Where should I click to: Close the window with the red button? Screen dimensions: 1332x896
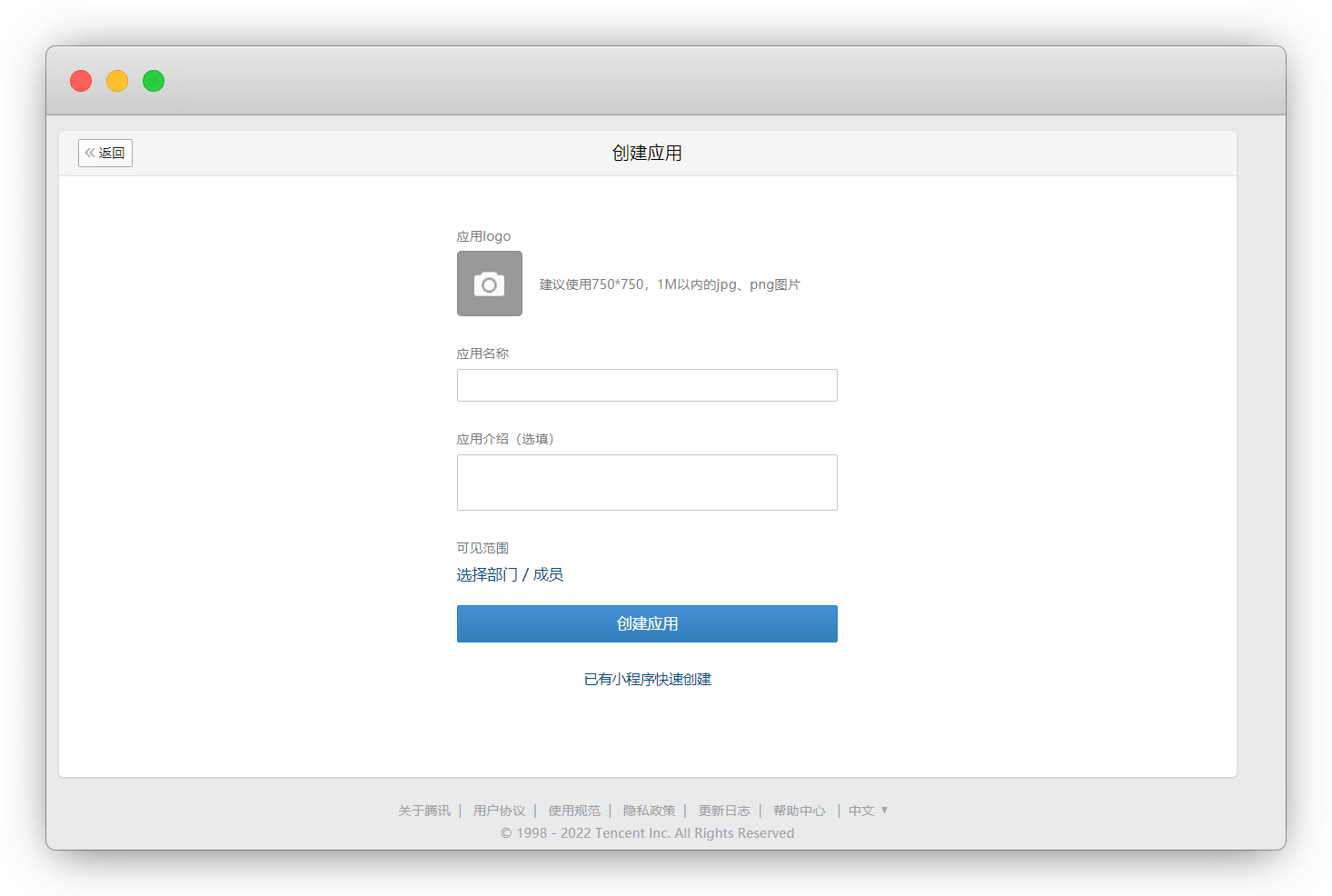click(81, 81)
